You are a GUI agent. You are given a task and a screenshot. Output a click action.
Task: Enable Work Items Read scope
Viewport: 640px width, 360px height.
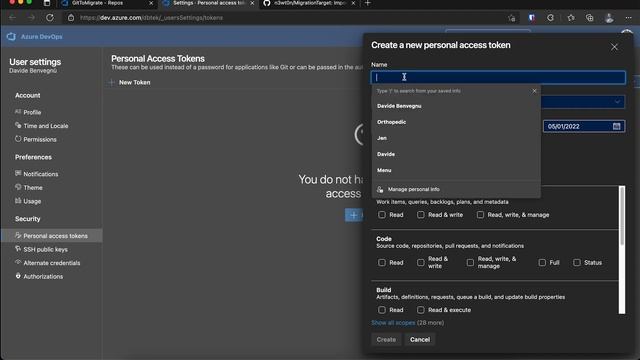pos(382,215)
